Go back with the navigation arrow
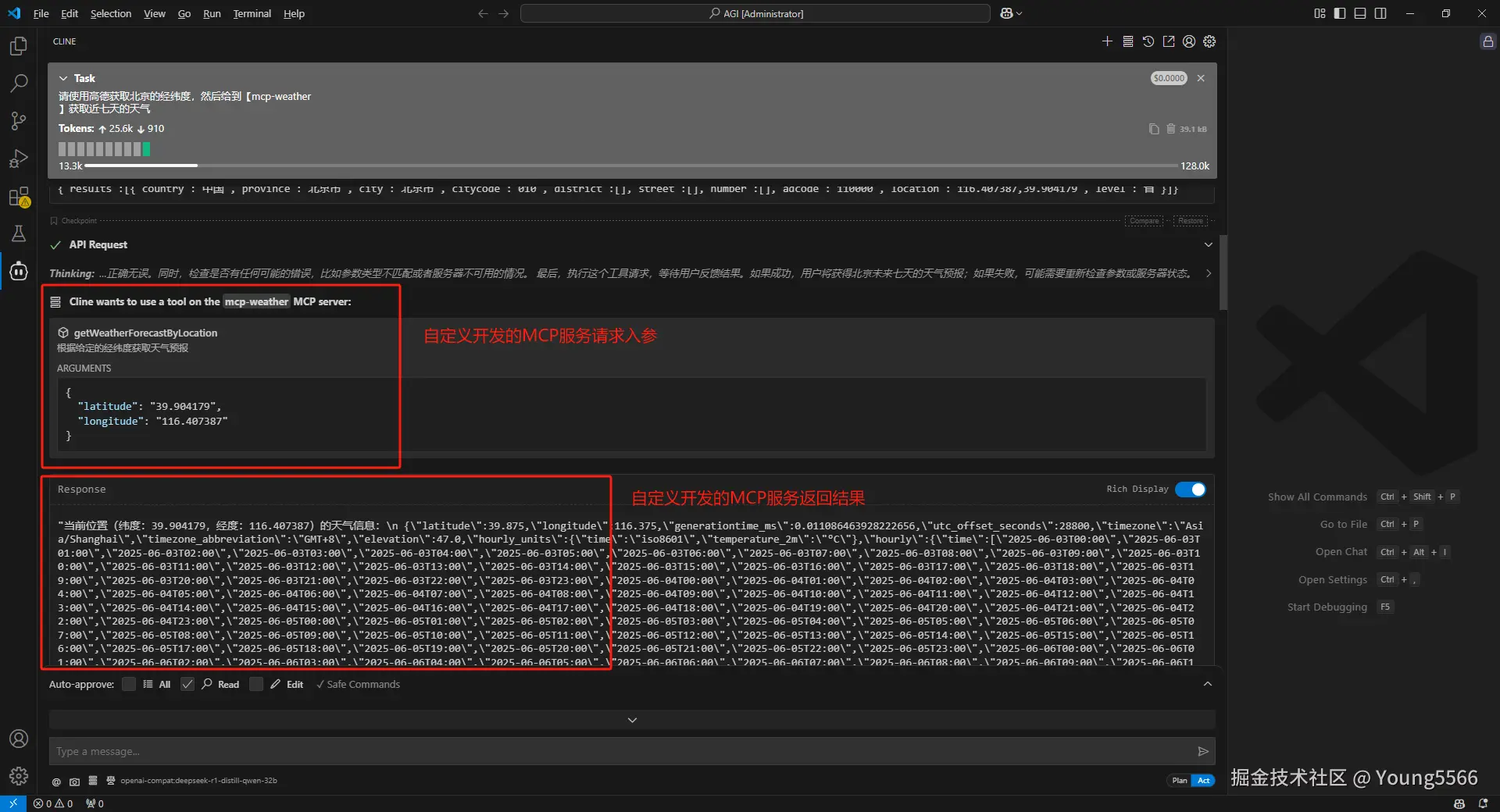This screenshot has height=812, width=1500. [483, 13]
